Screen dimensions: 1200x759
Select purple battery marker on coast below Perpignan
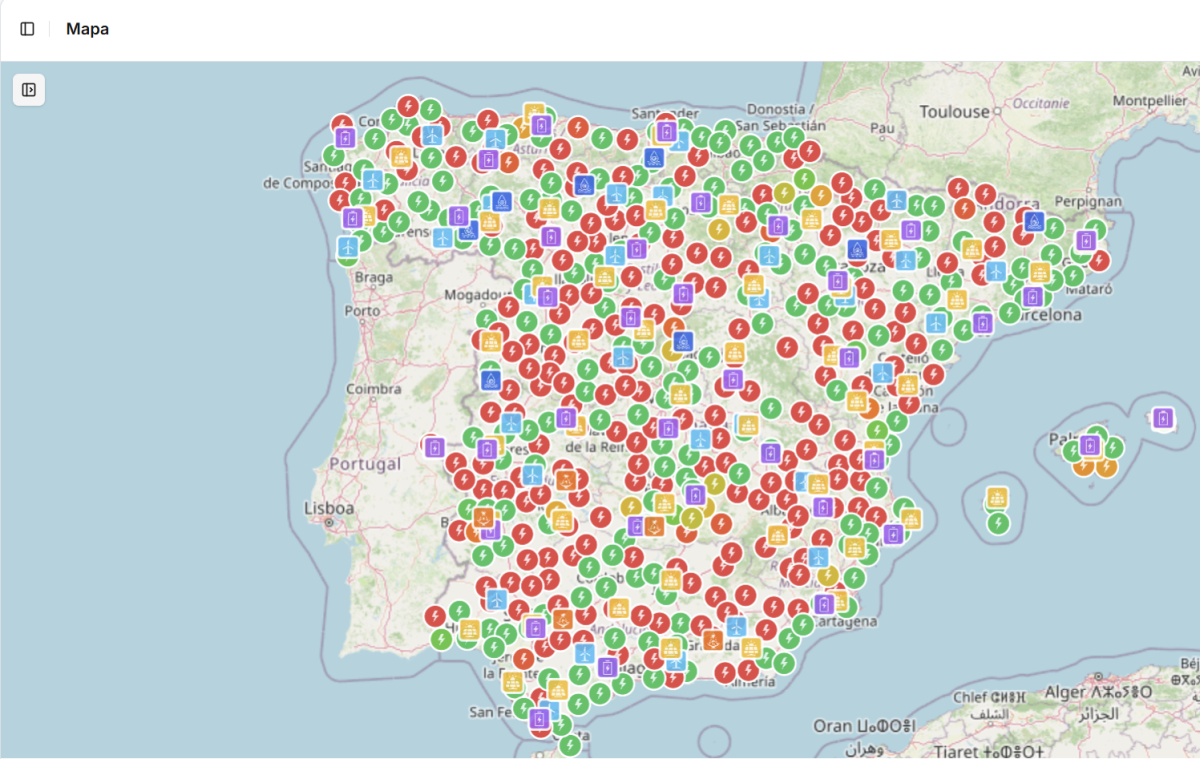[1086, 241]
